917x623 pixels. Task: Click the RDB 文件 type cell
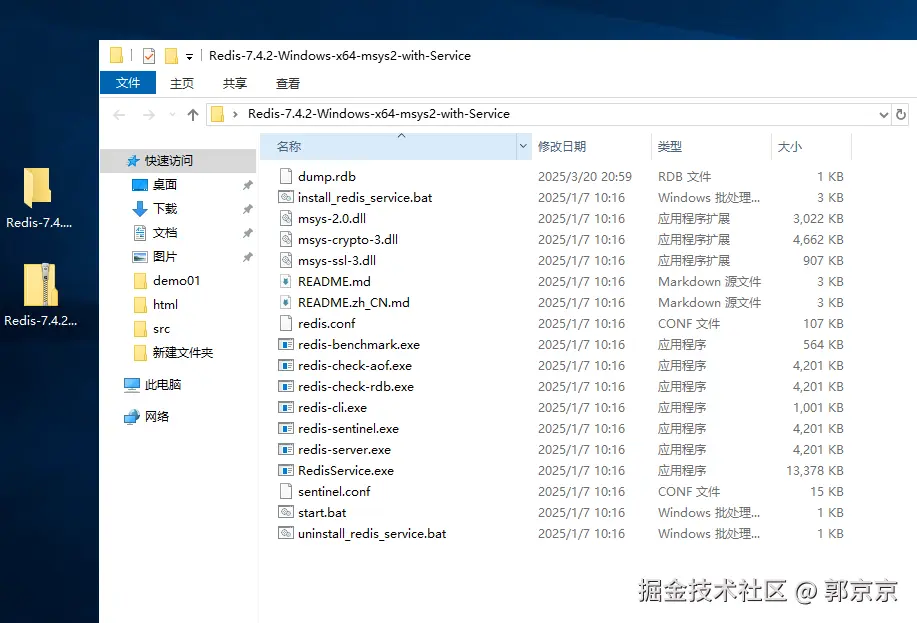pyautogui.click(x=684, y=177)
